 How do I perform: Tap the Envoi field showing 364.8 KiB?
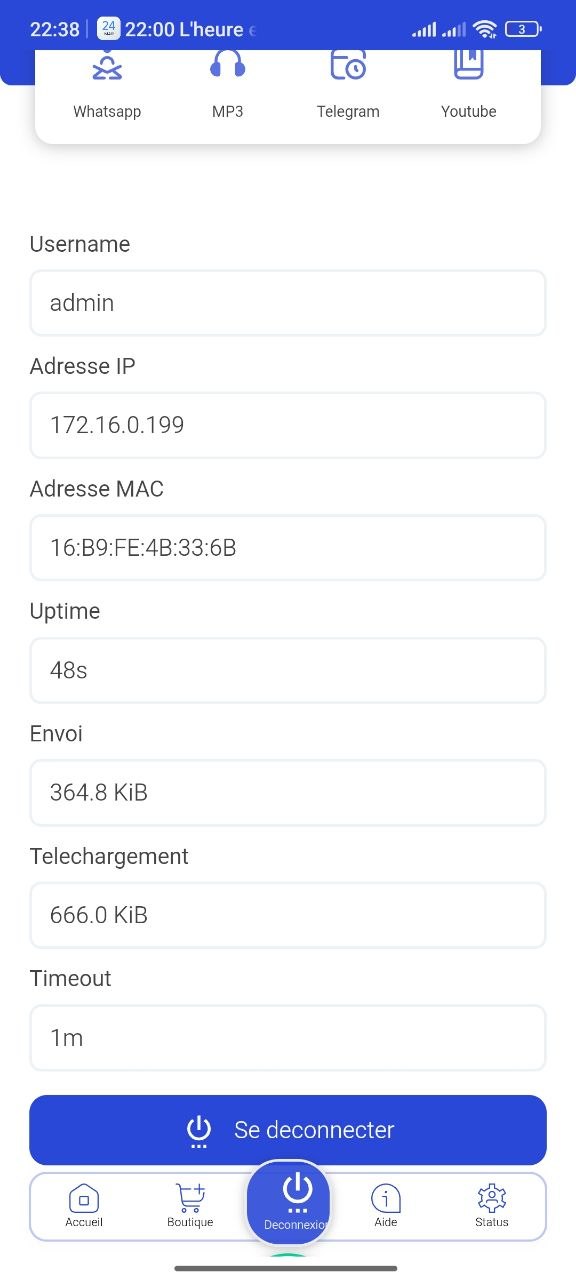coord(288,793)
